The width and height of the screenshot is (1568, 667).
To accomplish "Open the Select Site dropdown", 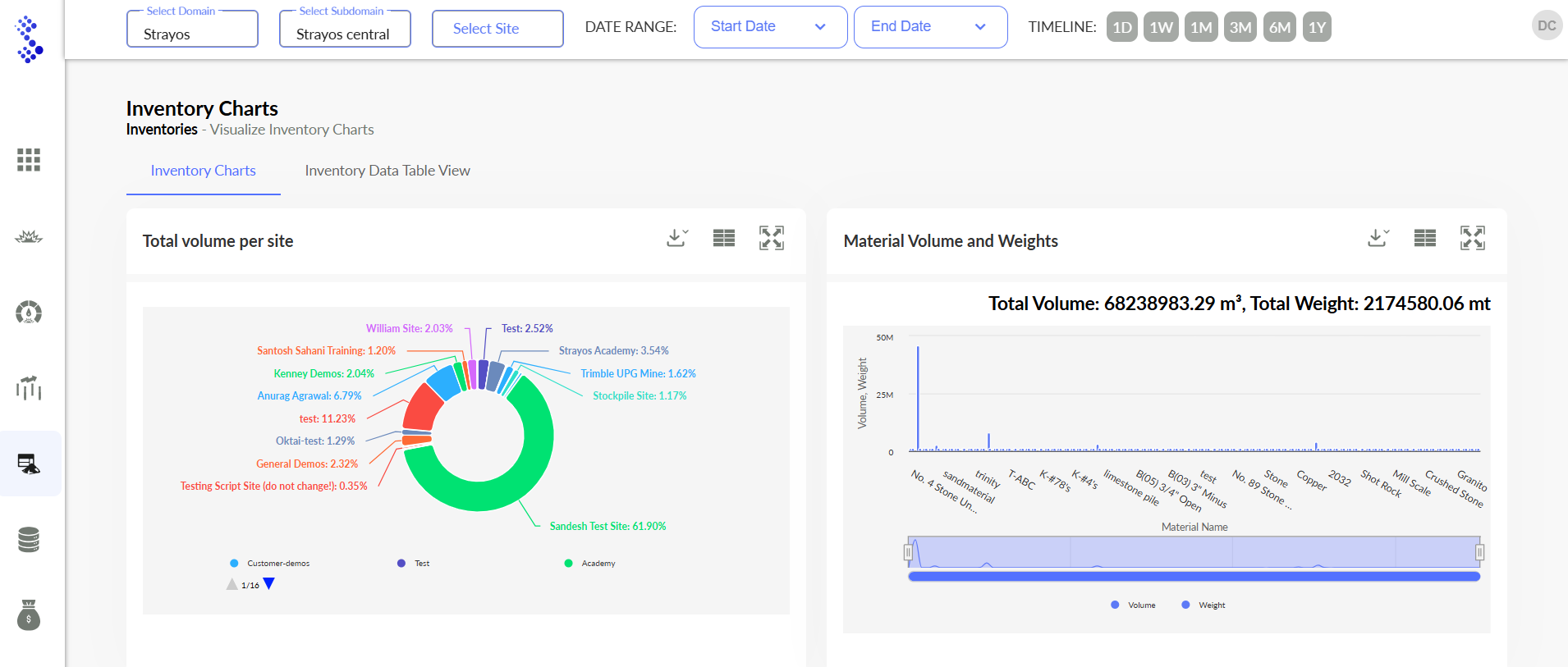I will coord(497,29).
